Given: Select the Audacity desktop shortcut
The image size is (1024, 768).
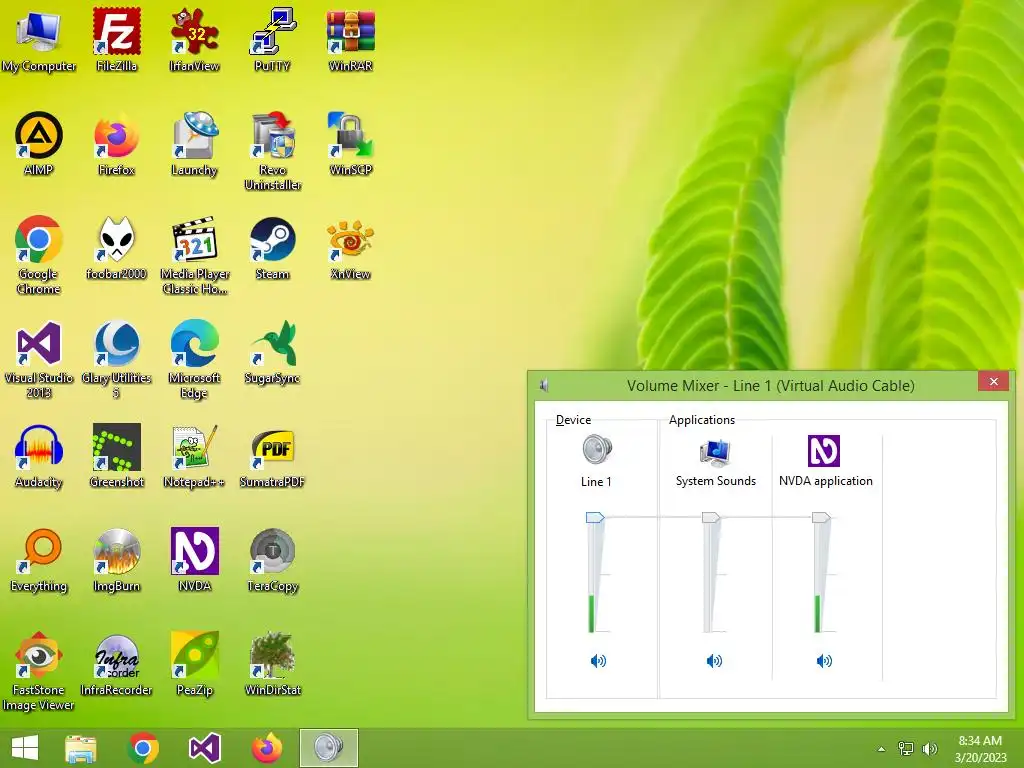Looking at the screenshot, I should click(39, 456).
